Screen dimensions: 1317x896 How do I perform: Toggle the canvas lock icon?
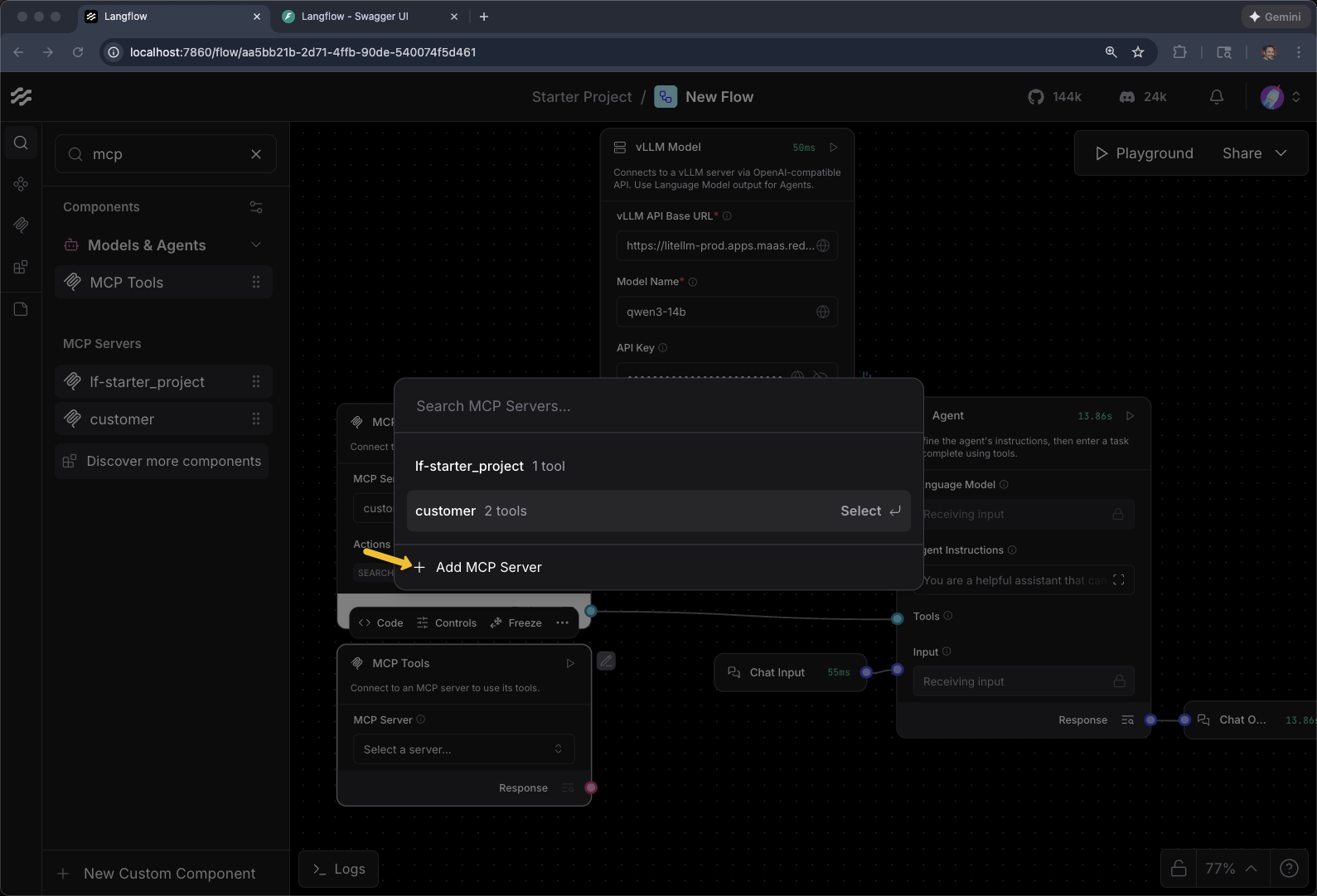tap(1179, 868)
